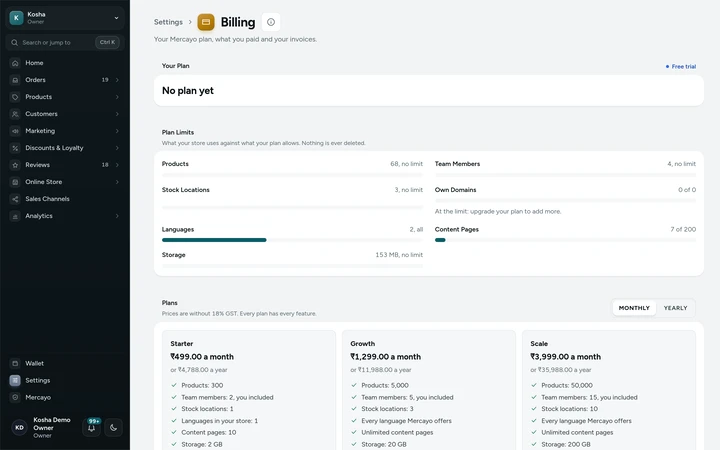Viewport: 720px width, 450px height.
Task: Click the Kosha K avatar logo
Action: (17, 17)
